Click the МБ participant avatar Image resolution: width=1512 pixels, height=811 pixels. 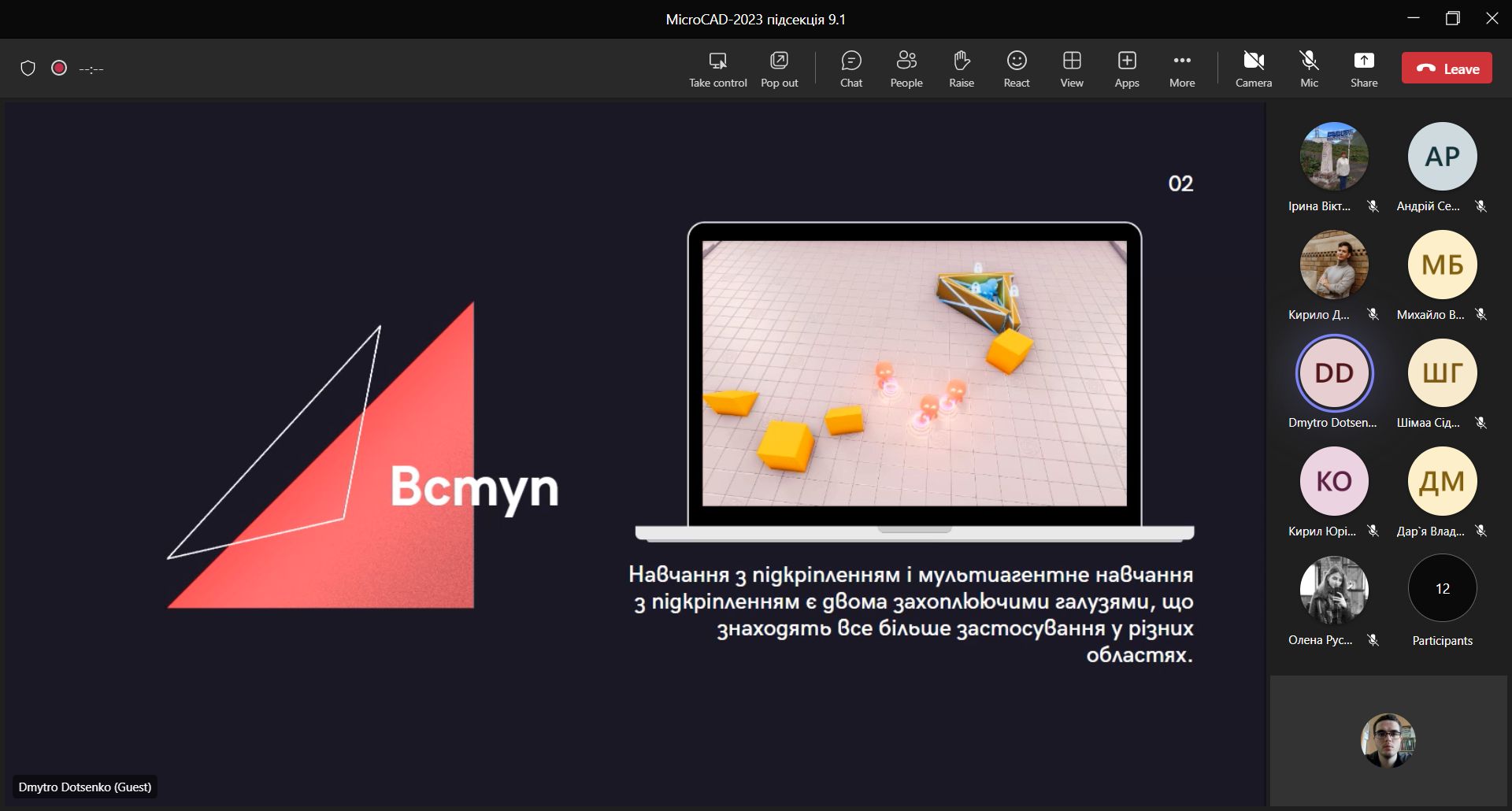[x=1442, y=265]
